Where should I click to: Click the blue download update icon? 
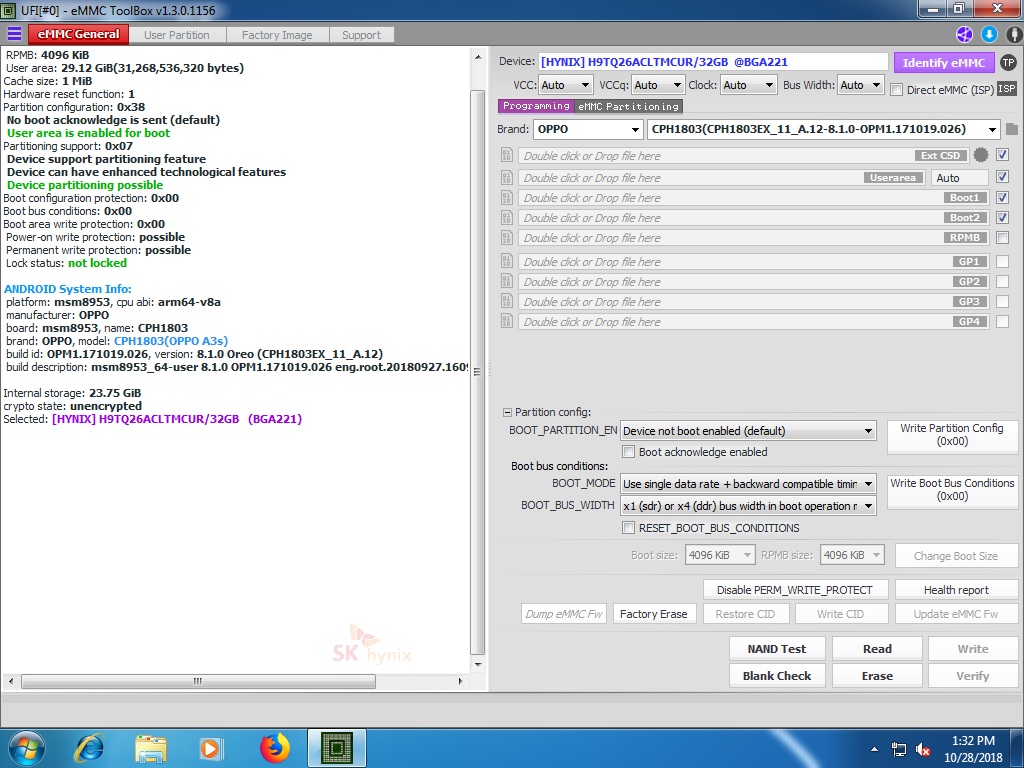(x=989, y=35)
